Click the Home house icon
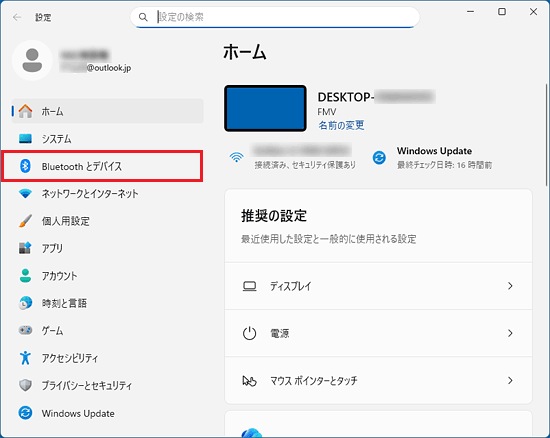 point(25,111)
